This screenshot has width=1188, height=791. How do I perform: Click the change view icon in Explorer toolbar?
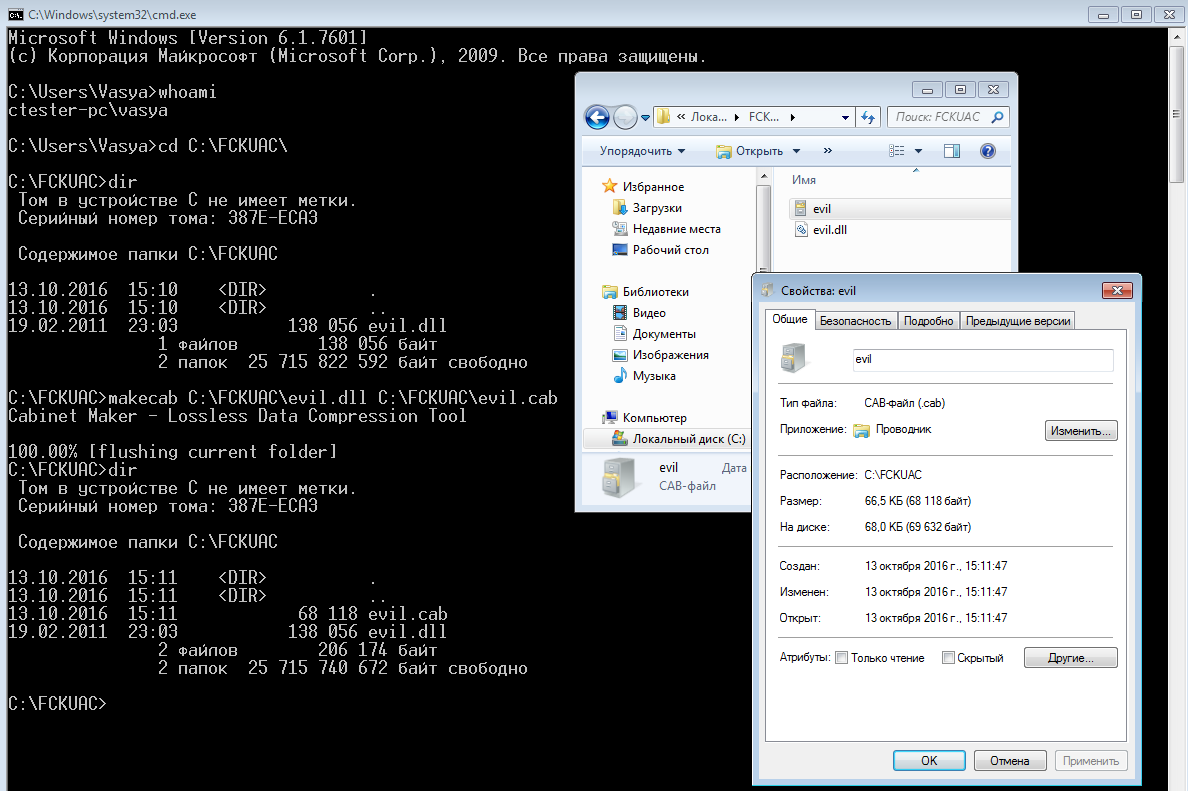coord(897,151)
